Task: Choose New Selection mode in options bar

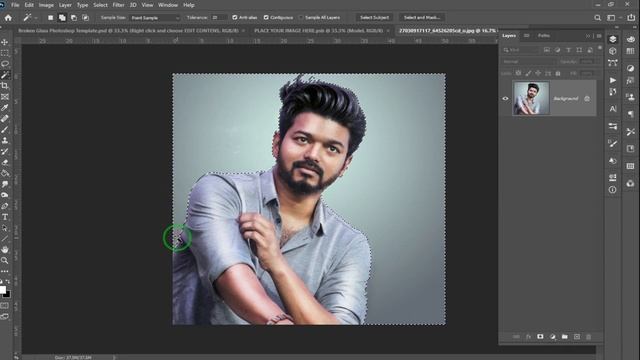Action: pos(51,18)
